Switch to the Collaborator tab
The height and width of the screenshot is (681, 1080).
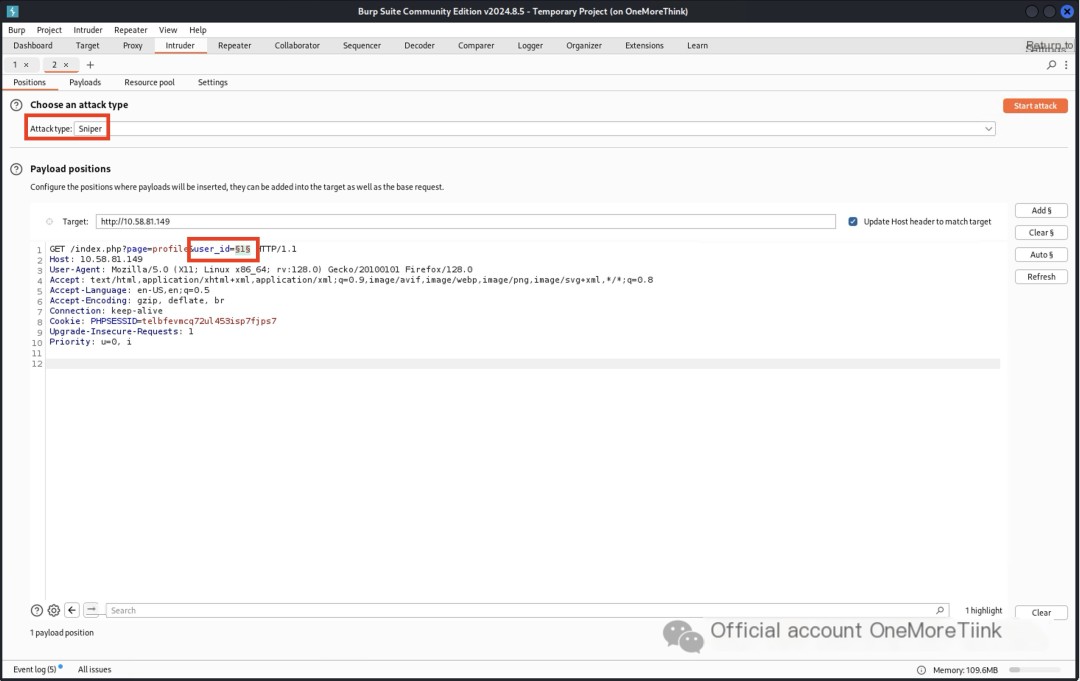[x=297, y=45]
